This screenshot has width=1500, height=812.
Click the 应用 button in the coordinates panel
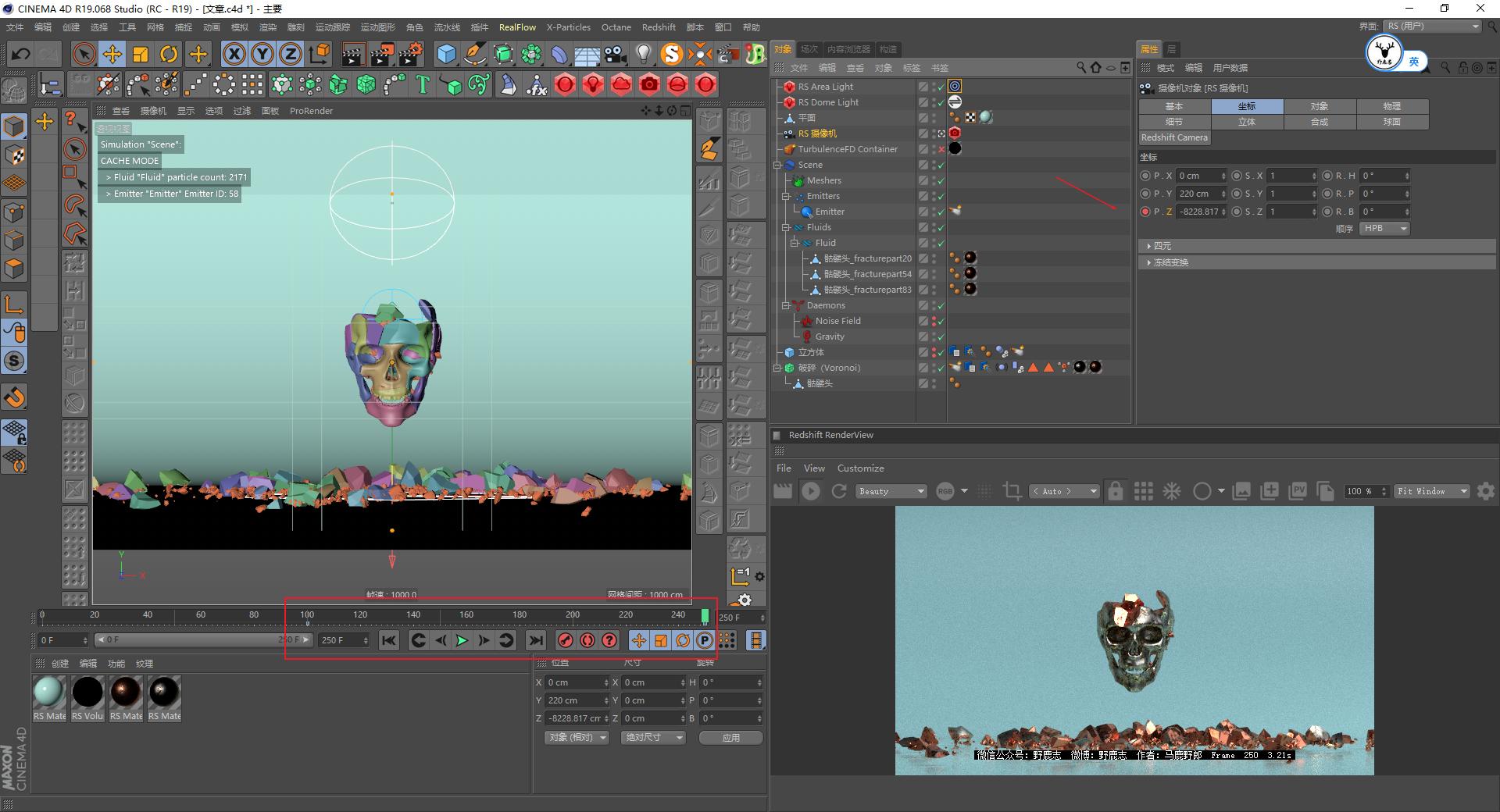[x=730, y=737]
